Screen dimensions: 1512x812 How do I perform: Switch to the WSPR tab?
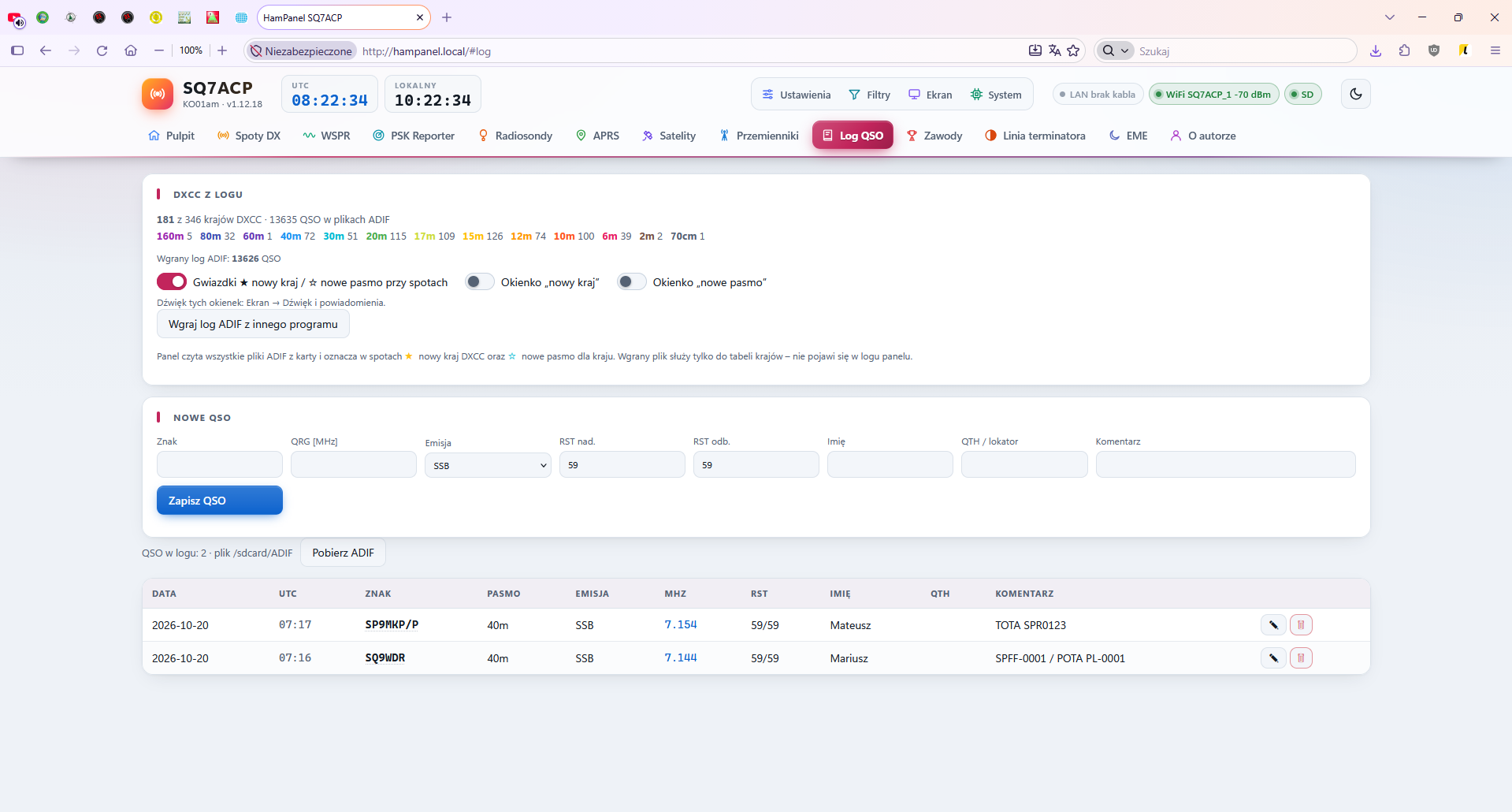point(327,136)
